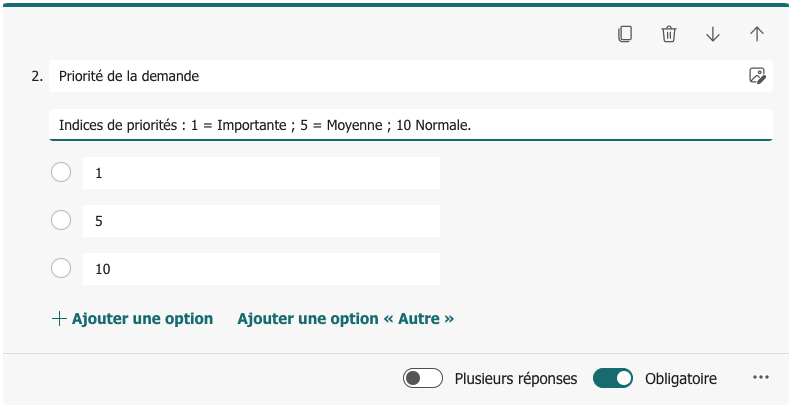This screenshot has width=795, height=410.
Task: Click "Ajouter une option" link
Action: (x=132, y=319)
